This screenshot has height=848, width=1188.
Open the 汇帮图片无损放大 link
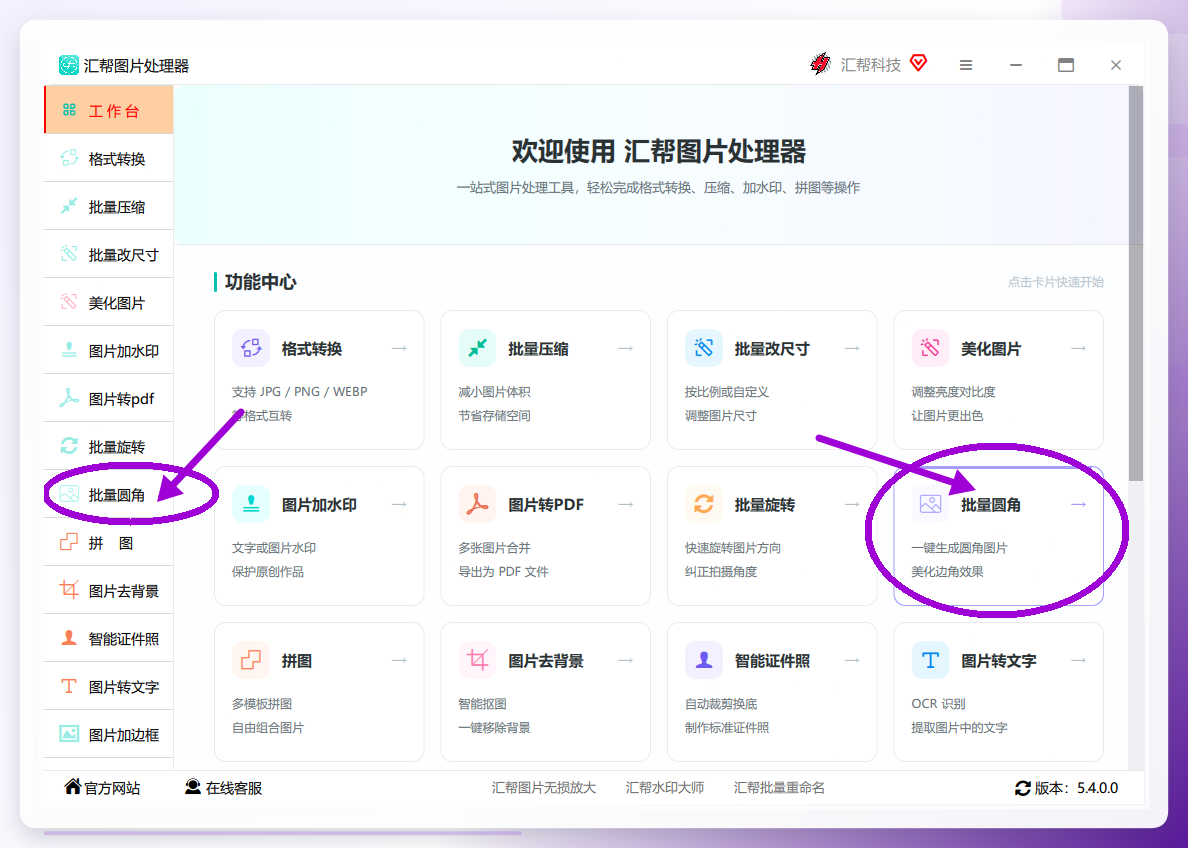pyautogui.click(x=544, y=787)
